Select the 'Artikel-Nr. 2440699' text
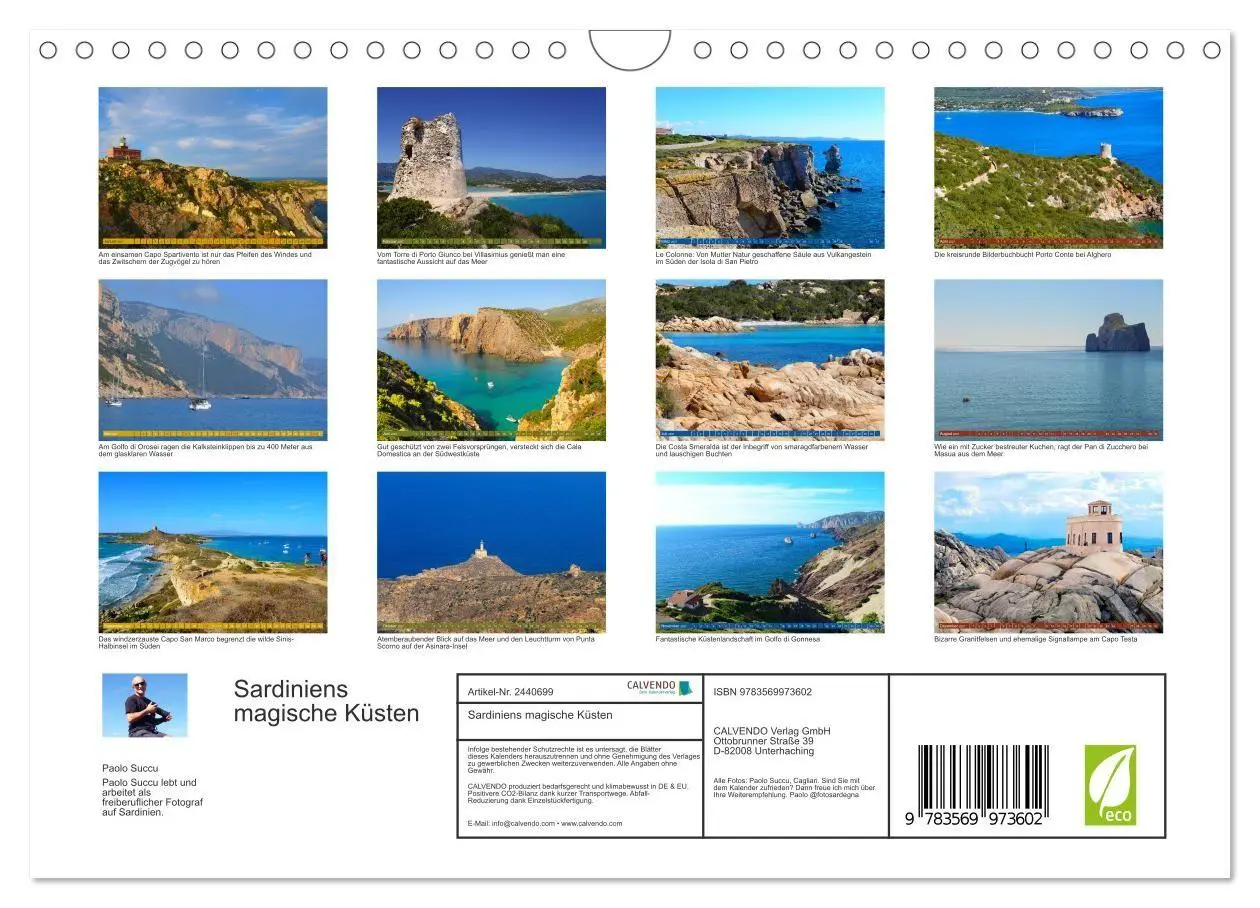Image resolution: width=1260 pixels, height=908 pixels. click(x=510, y=692)
